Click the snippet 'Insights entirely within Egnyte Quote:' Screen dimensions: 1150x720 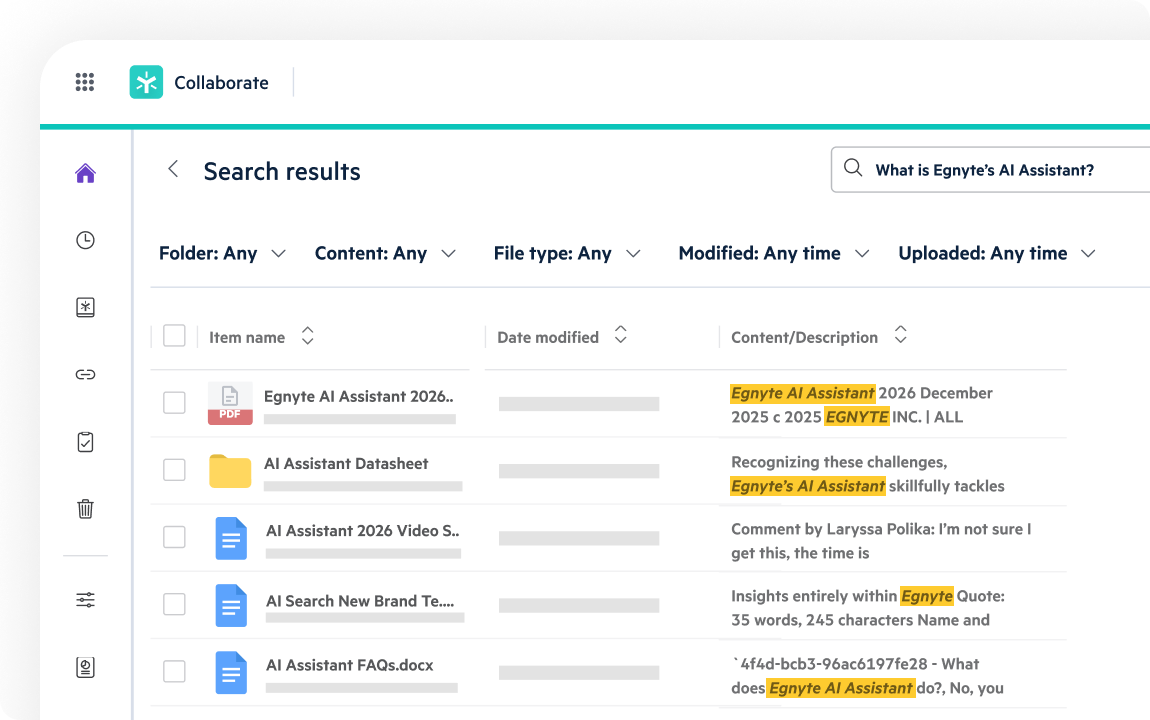point(868,596)
